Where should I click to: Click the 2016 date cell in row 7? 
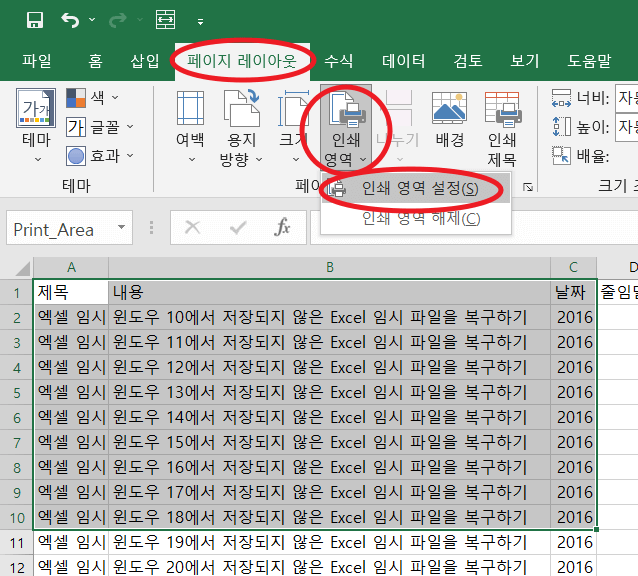(x=573, y=443)
